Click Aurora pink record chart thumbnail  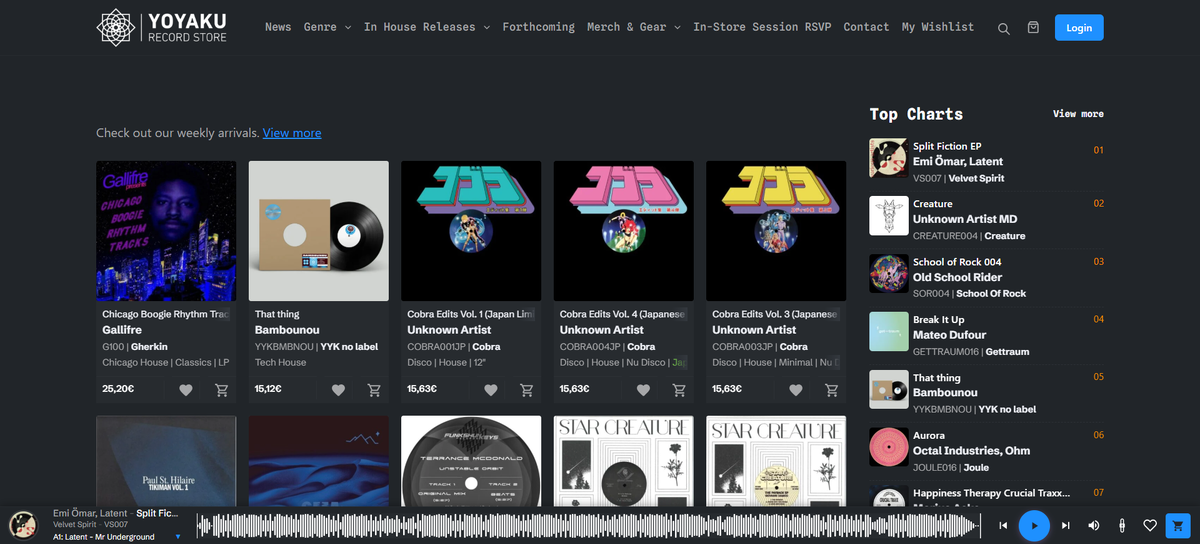coord(888,447)
